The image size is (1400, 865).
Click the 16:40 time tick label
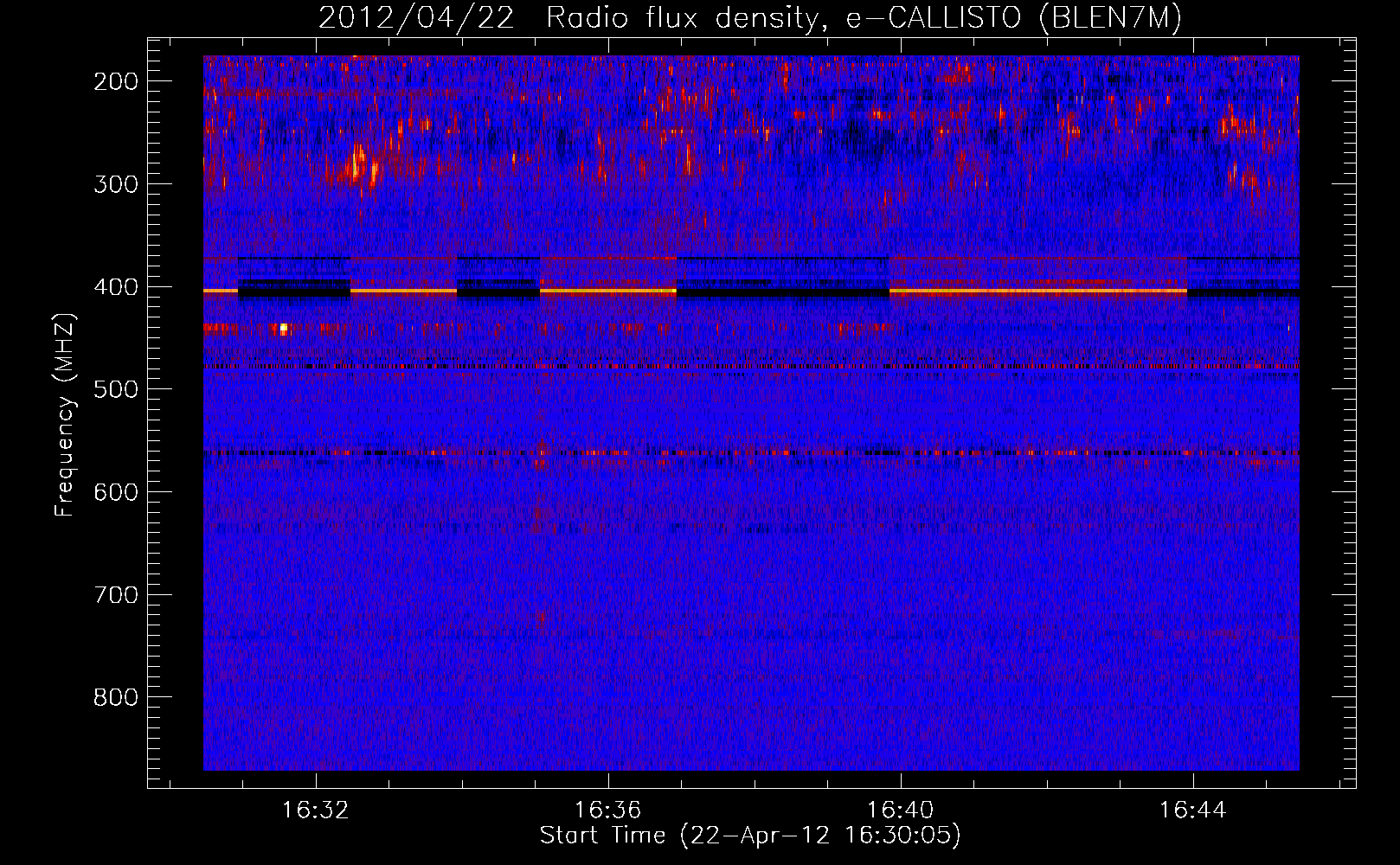click(x=901, y=811)
